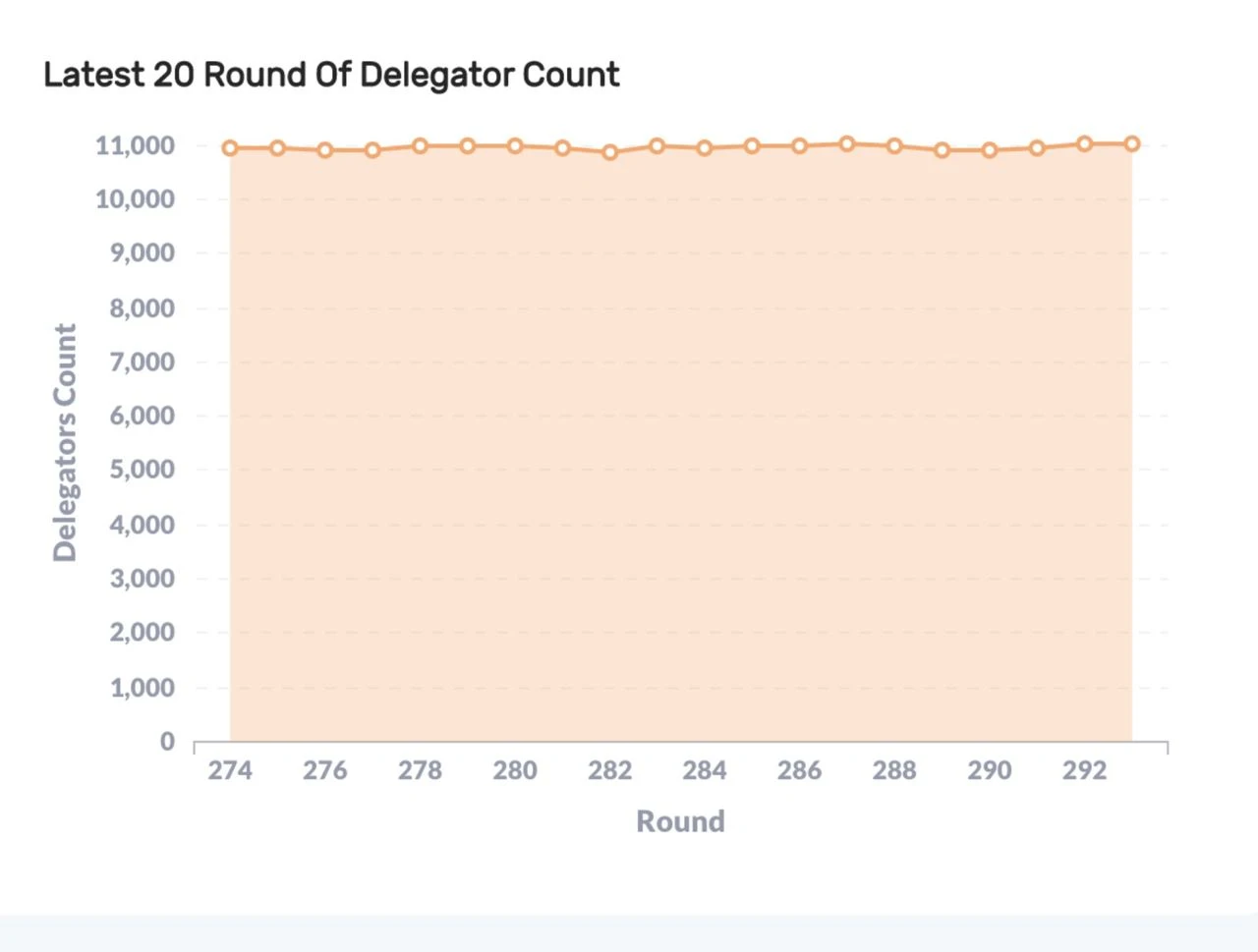Click the 292 x-axis tick label
Image resolution: width=1258 pixels, height=952 pixels.
click(1085, 771)
